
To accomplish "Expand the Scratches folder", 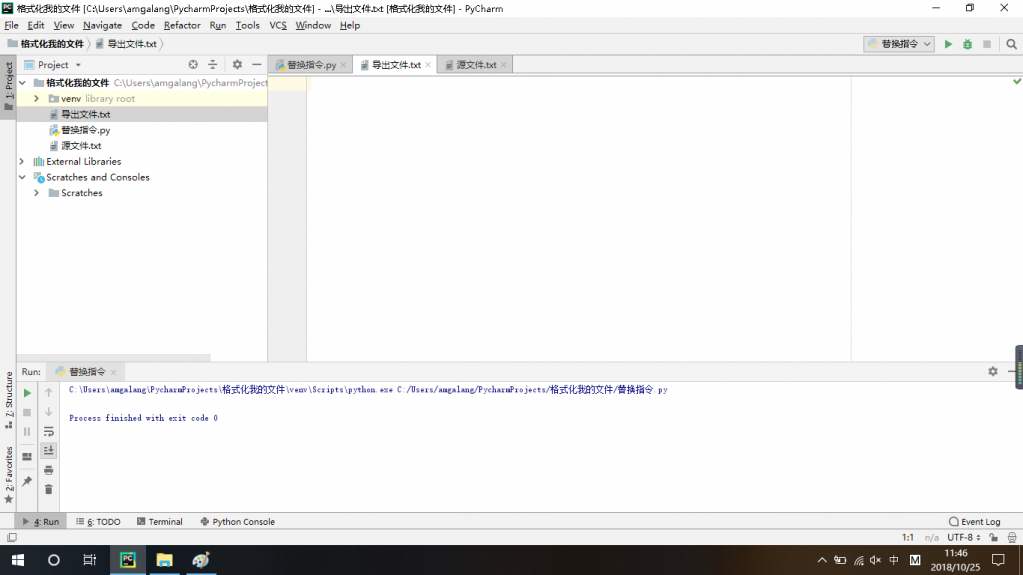I will click(x=37, y=193).
